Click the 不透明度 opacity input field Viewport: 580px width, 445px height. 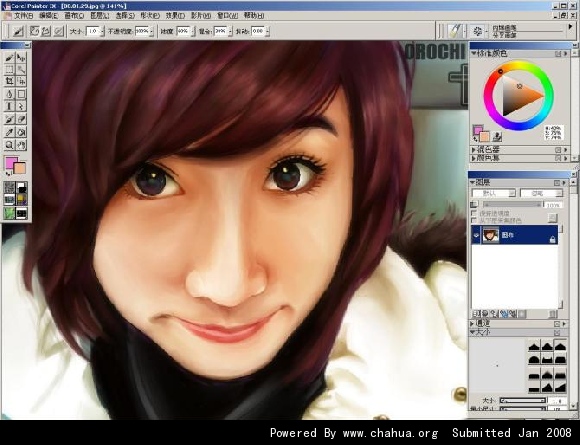tap(142, 31)
